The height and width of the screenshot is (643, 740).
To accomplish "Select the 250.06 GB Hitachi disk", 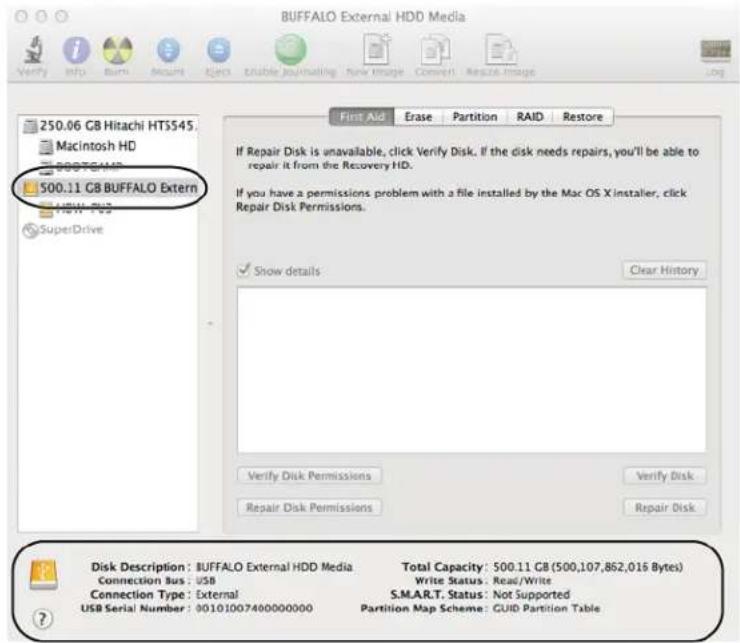I will (x=109, y=126).
